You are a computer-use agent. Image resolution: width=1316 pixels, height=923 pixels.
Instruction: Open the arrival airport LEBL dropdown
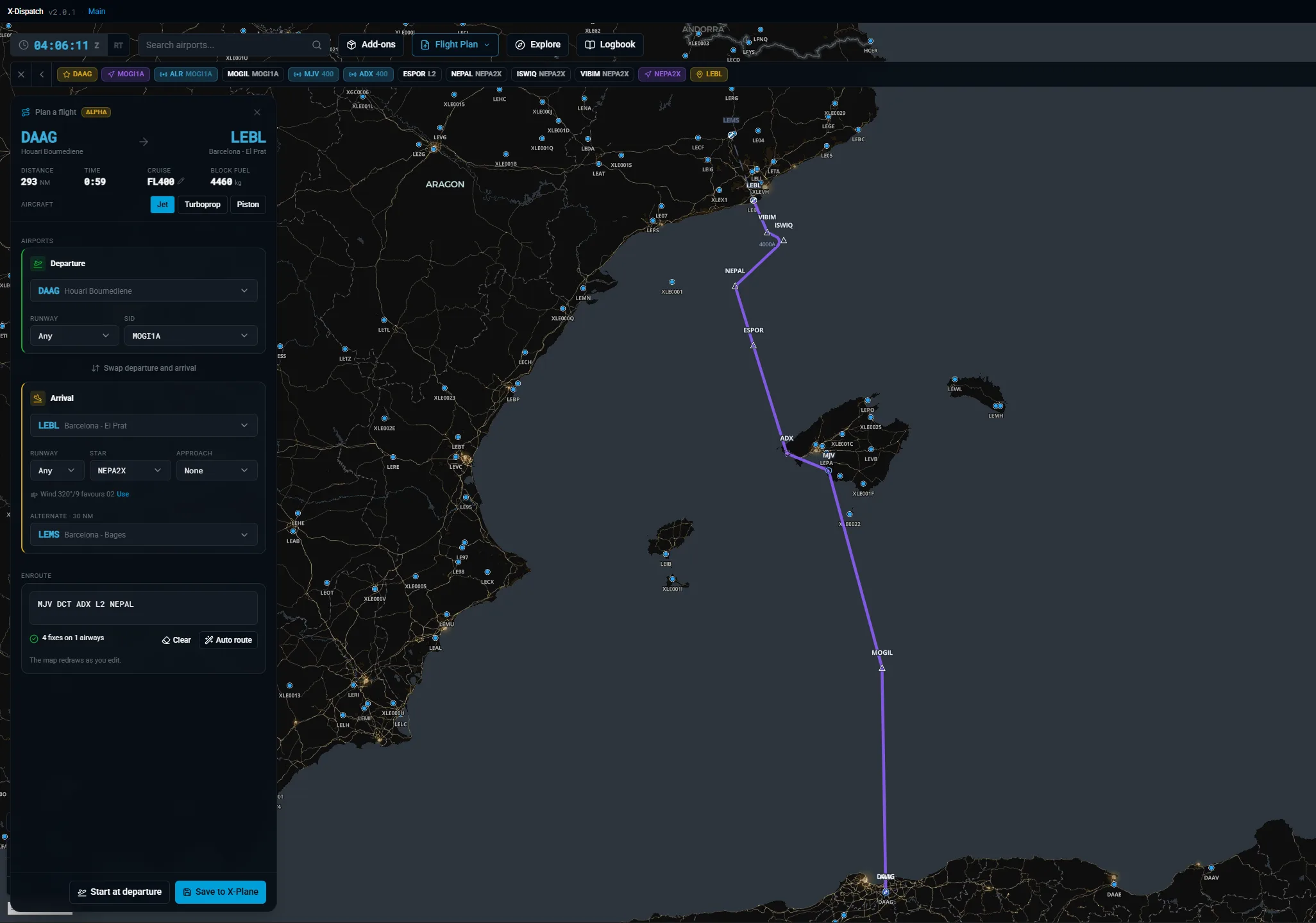[x=144, y=425]
